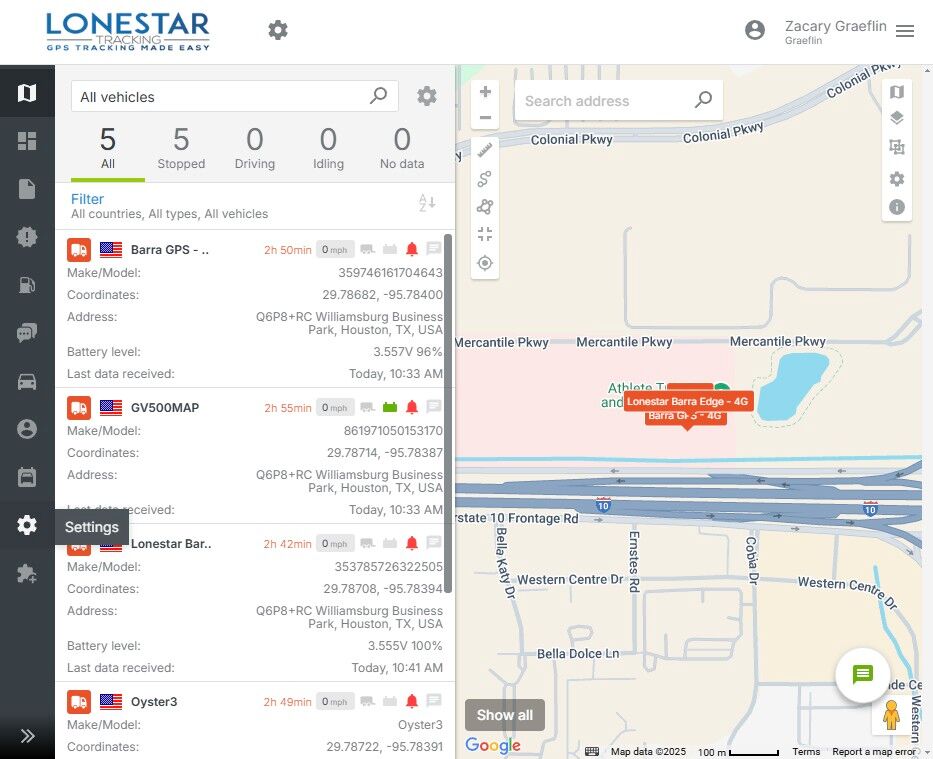Click Lonestar Barra Edge - 4G map marker
The height and width of the screenshot is (759, 933).
coord(688,402)
